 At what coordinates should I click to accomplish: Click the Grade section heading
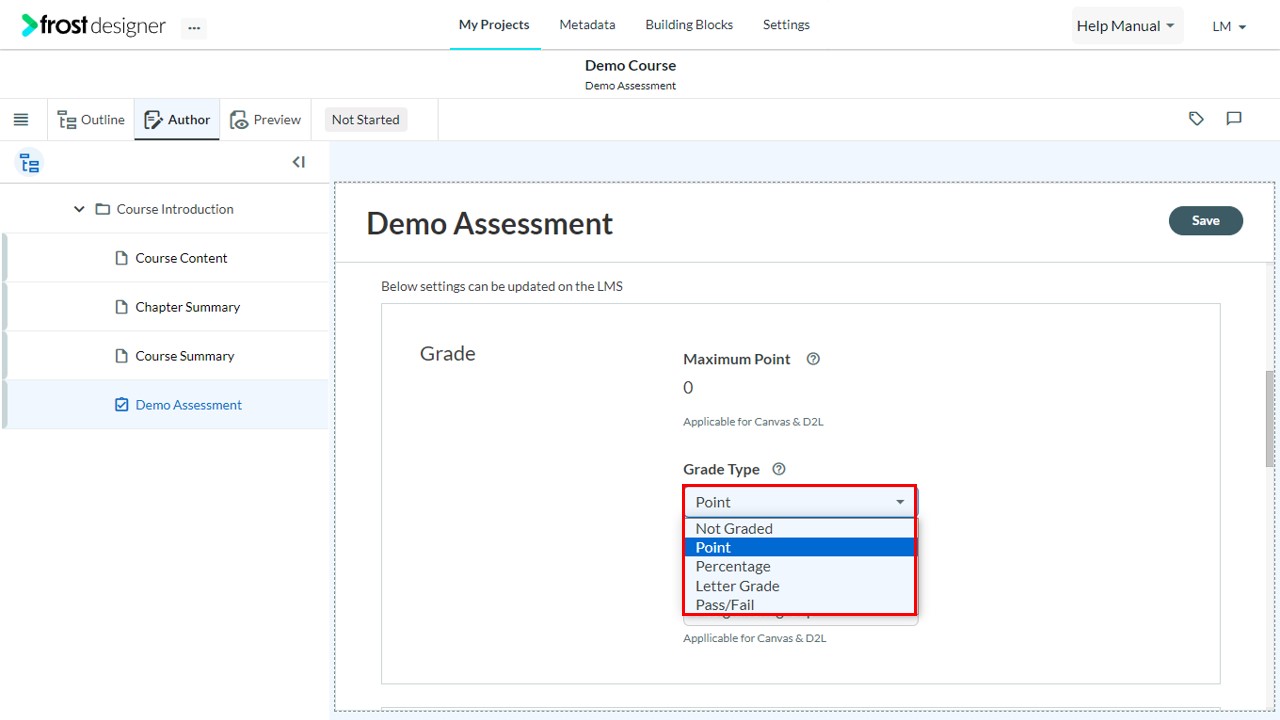(447, 354)
